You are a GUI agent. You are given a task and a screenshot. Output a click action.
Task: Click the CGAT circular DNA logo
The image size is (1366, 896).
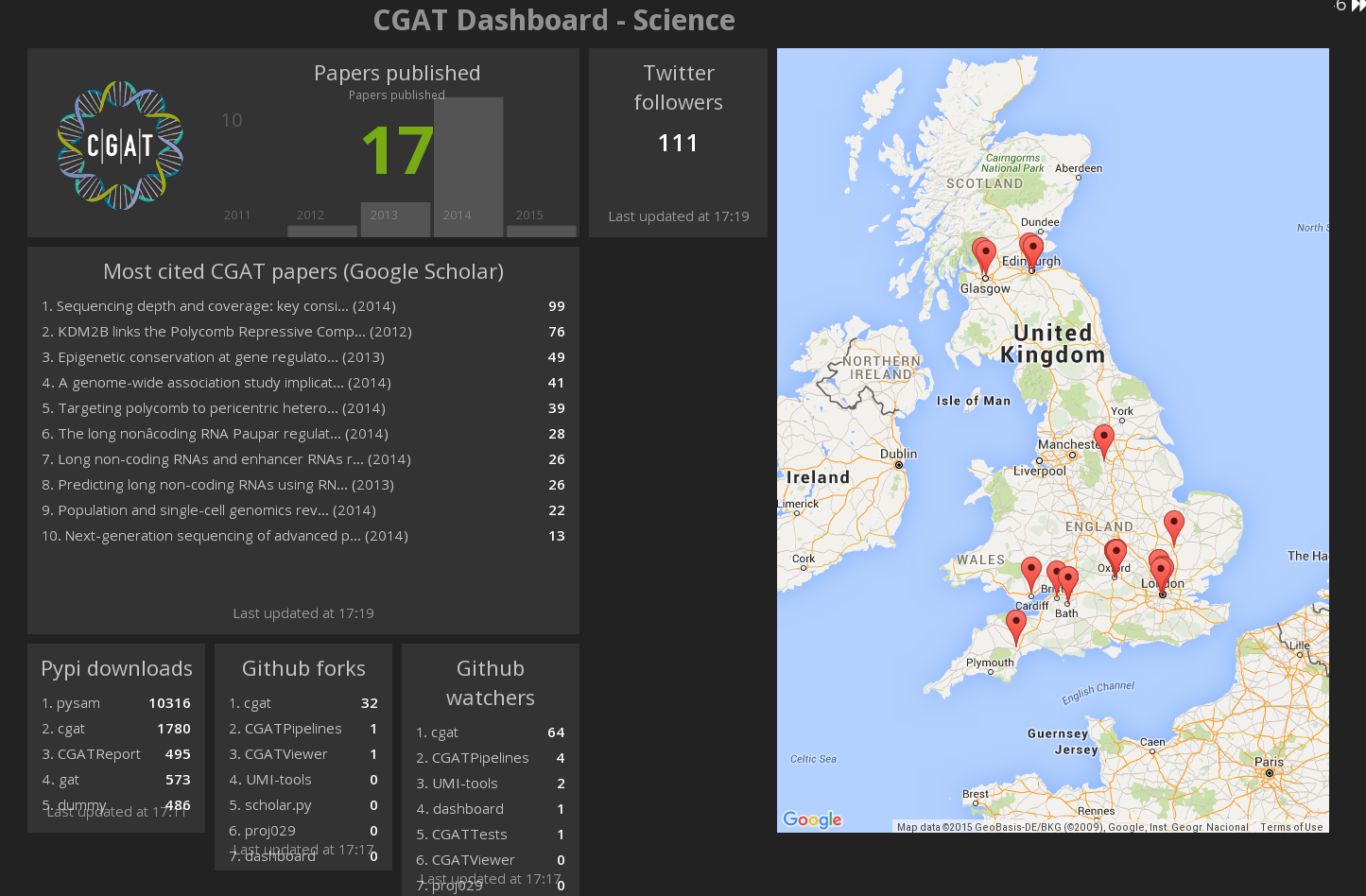(120, 146)
